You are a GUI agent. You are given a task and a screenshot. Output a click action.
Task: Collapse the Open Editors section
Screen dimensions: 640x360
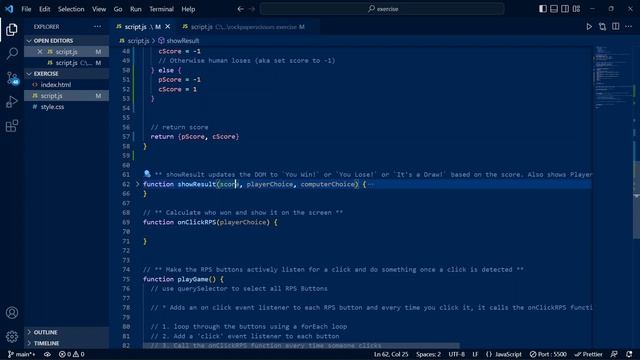[67, 41]
